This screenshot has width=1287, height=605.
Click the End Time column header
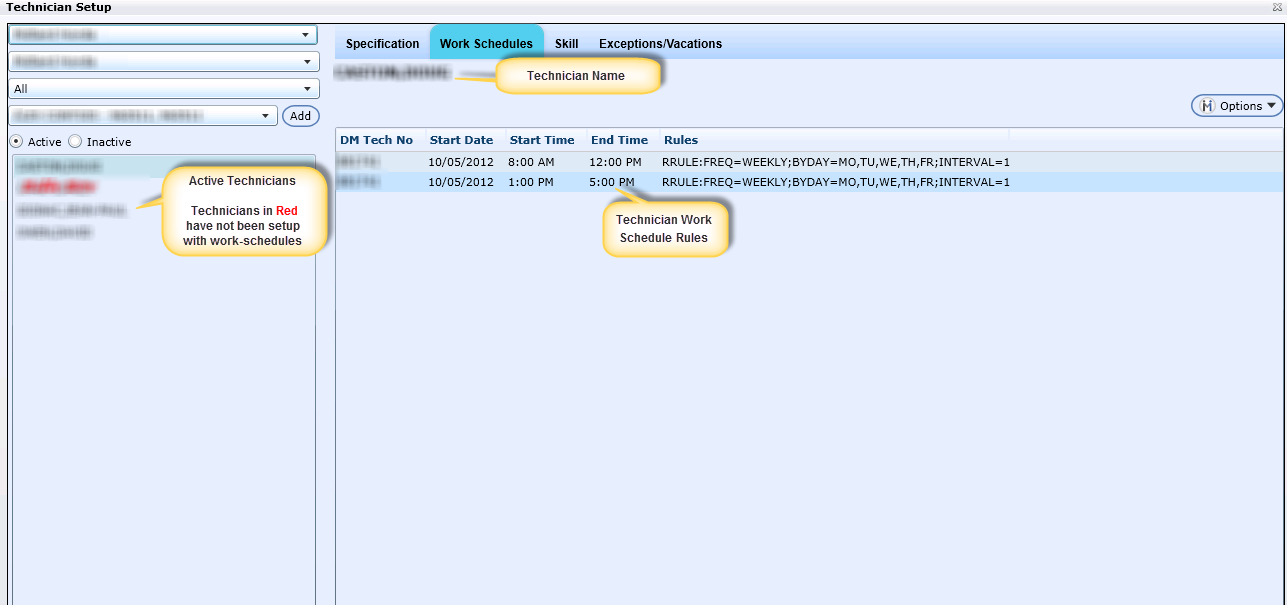pyautogui.click(x=619, y=140)
